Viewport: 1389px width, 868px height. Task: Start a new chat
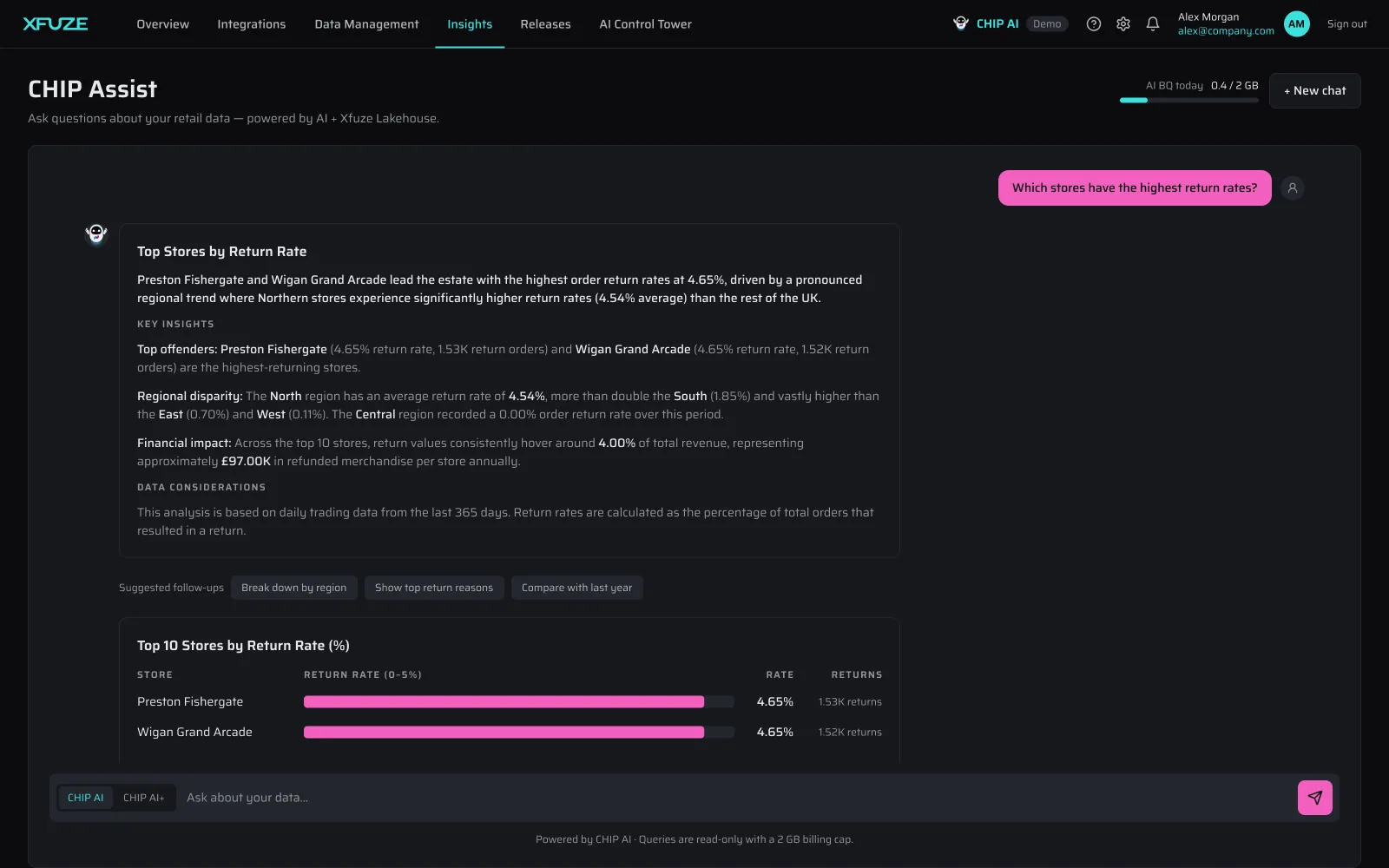pos(1314,91)
